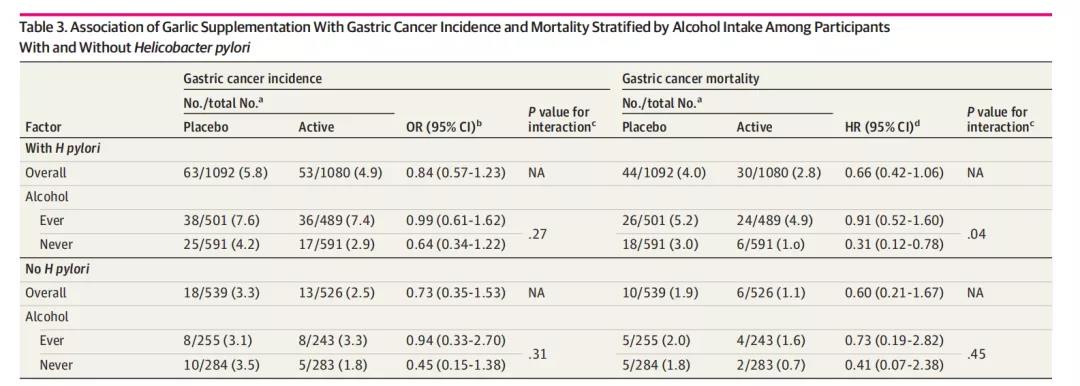Select the Factor column header
Image resolution: width=1080 pixels, height=386 pixels.
(x=41, y=127)
